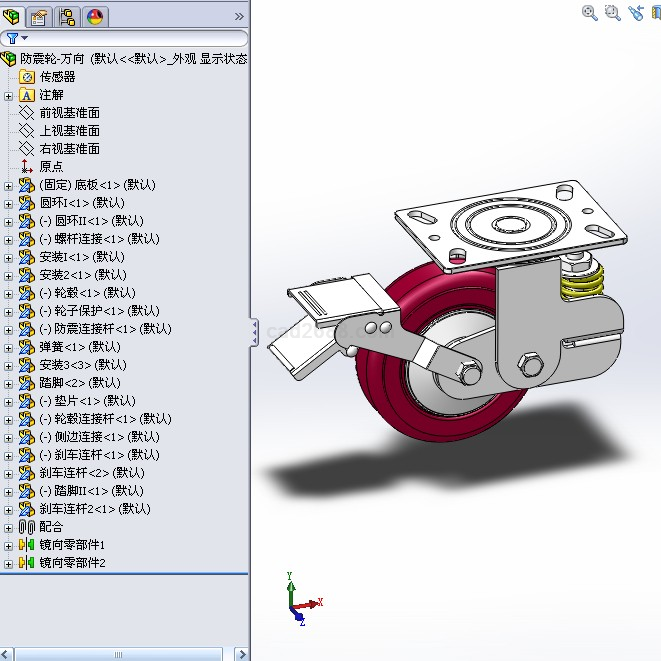Image resolution: width=661 pixels, height=661 pixels.
Task: Click the Previous View icon
Action: [635, 12]
